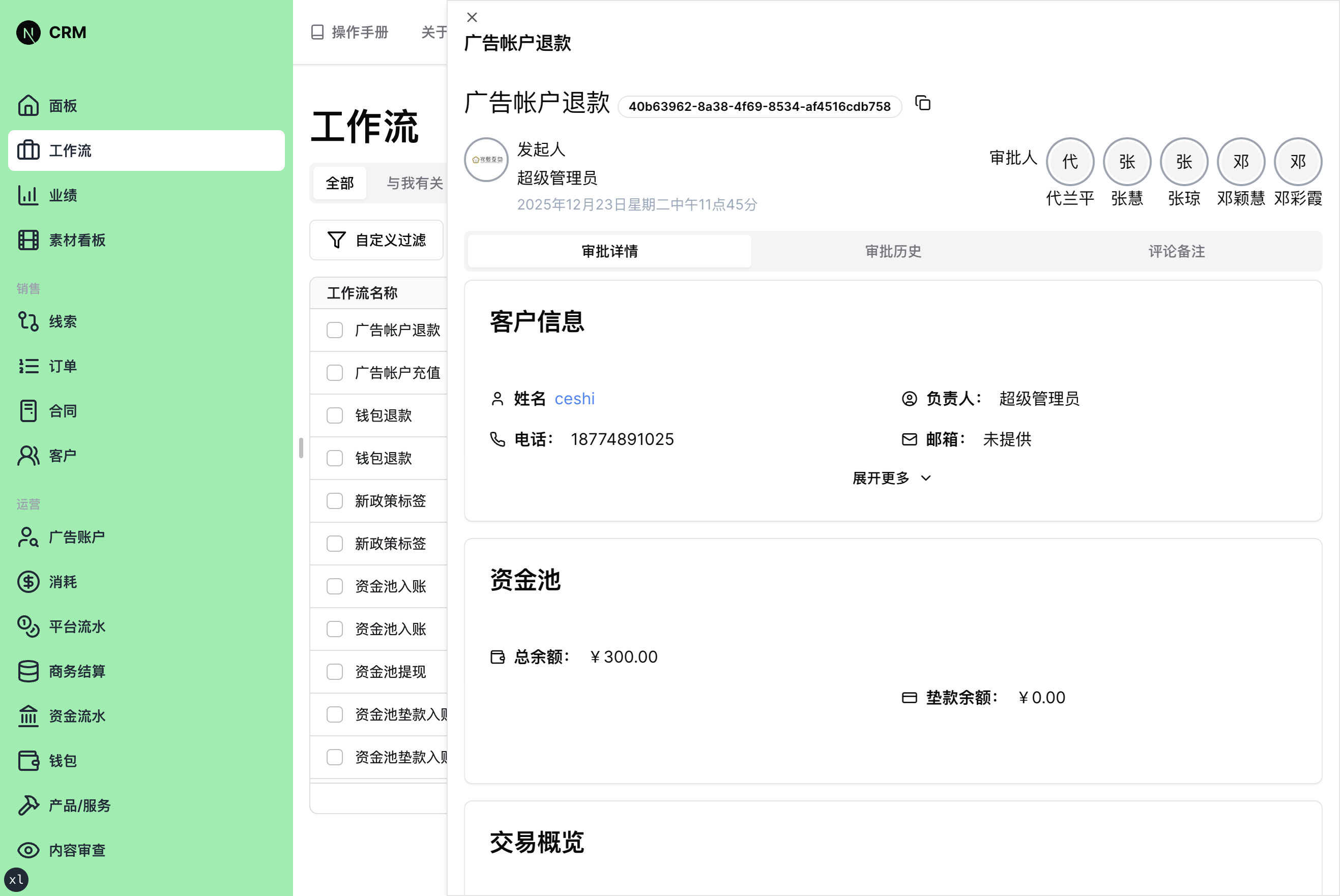Check the 资金池提现 workflow checkbox
Image resolution: width=1340 pixels, height=896 pixels.
[334, 672]
